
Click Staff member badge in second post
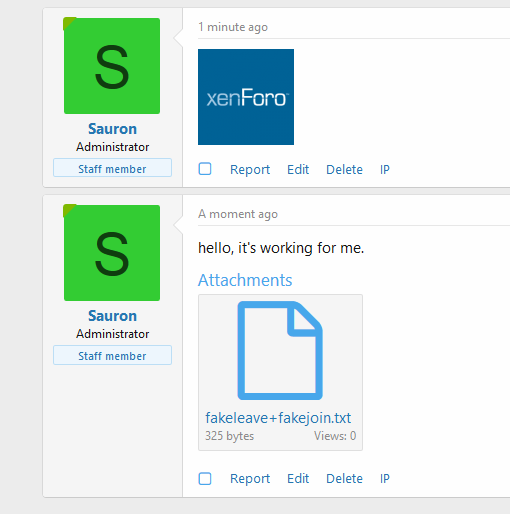click(112, 355)
